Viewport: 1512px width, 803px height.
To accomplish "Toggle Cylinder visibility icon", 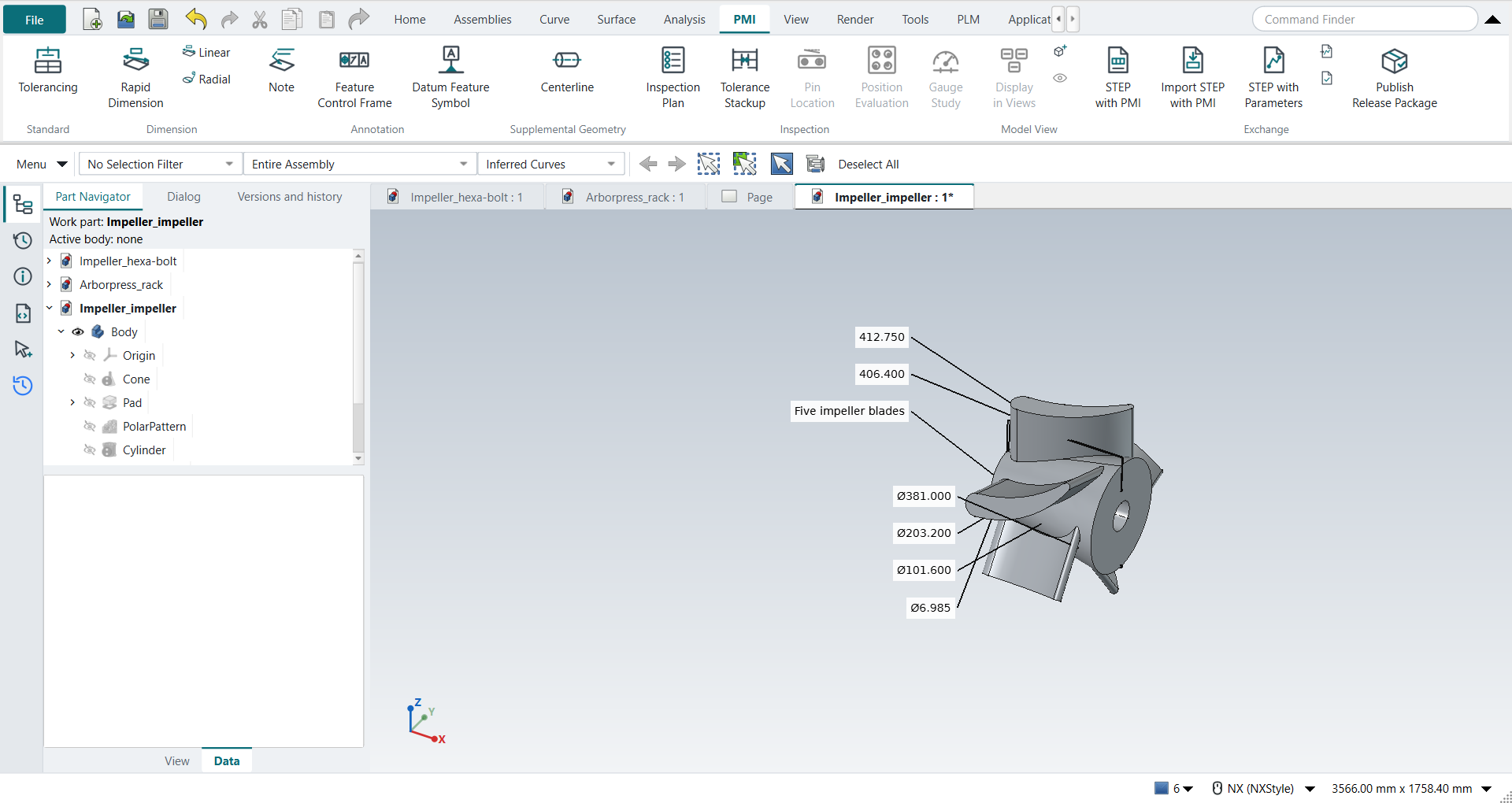I will 90,450.
